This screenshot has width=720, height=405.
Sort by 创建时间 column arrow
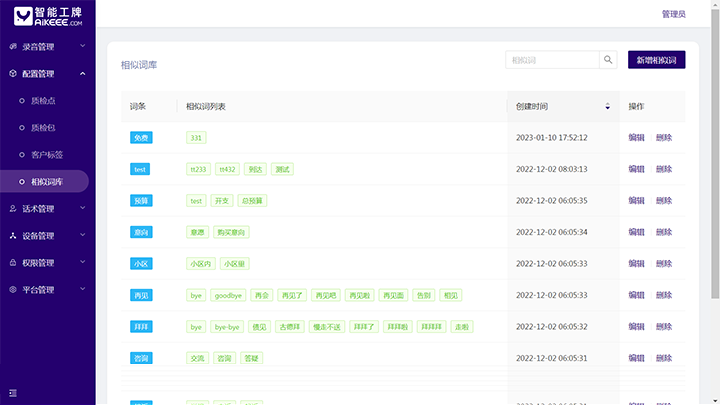[x=607, y=106]
